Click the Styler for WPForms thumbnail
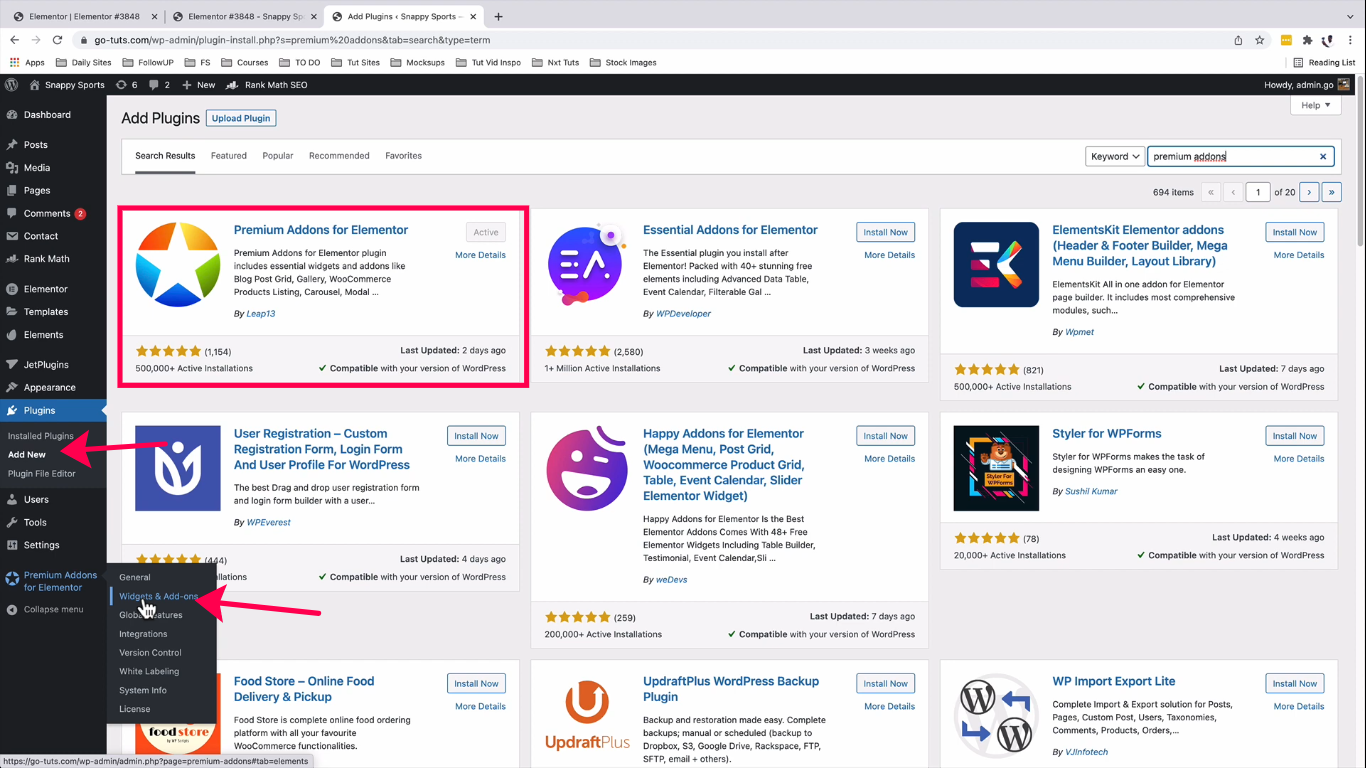 997,469
